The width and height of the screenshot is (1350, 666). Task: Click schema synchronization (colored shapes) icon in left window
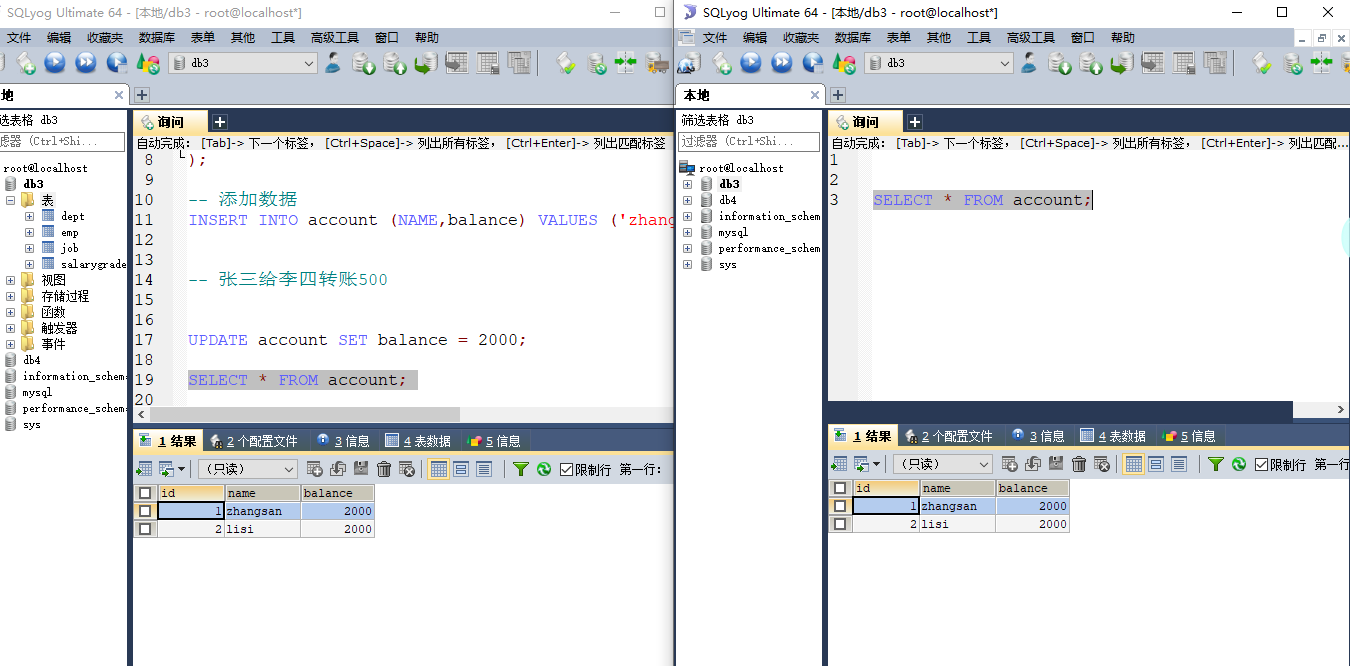(x=148, y=63)
